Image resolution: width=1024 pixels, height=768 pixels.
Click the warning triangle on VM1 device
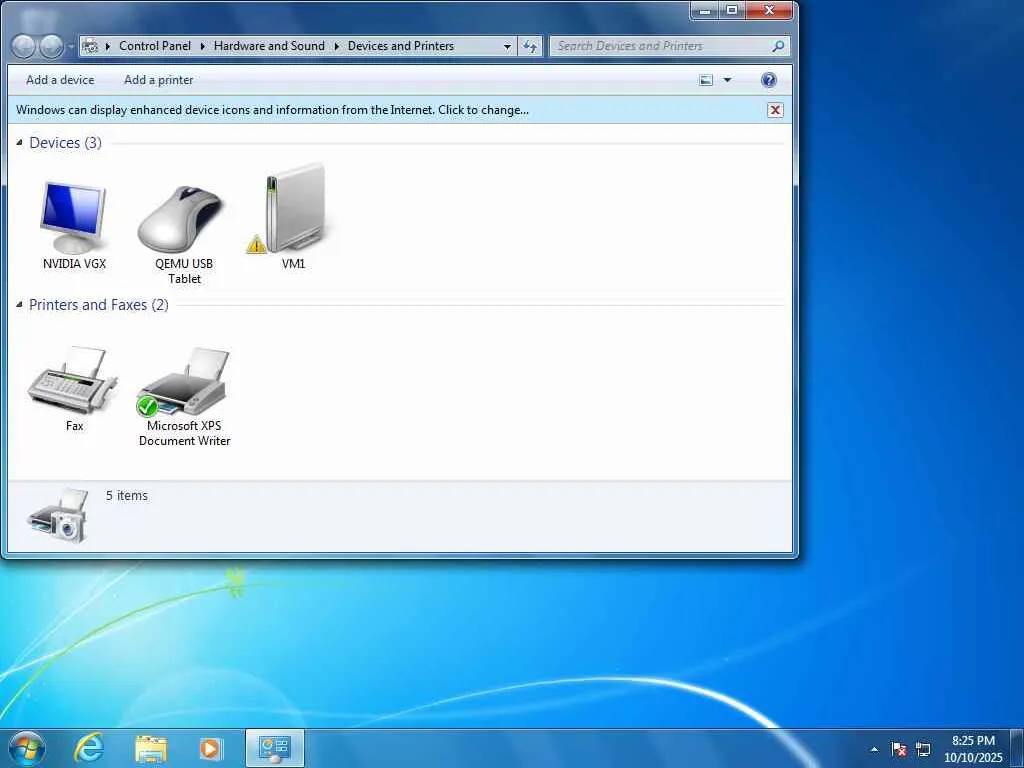256,244
